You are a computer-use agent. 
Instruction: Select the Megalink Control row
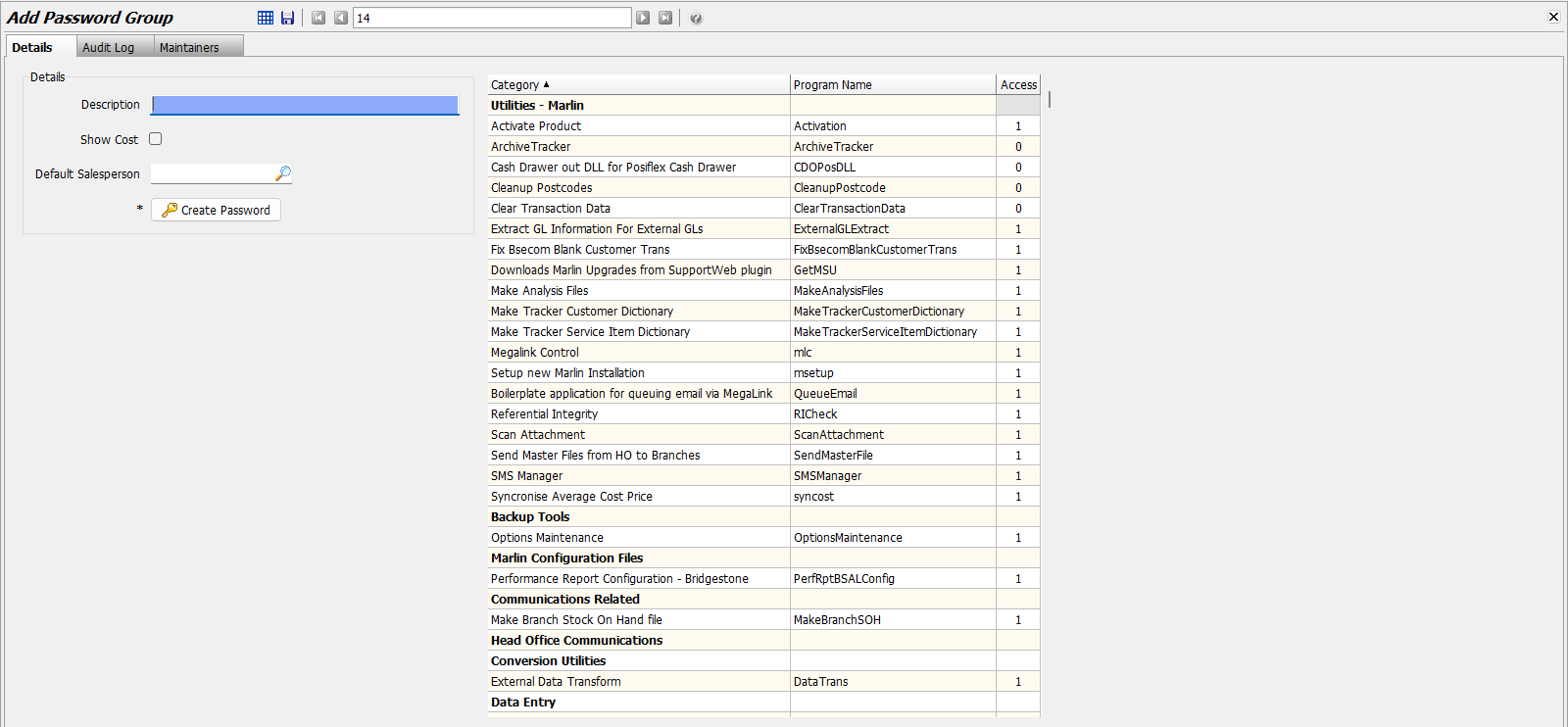click(763, 352)
